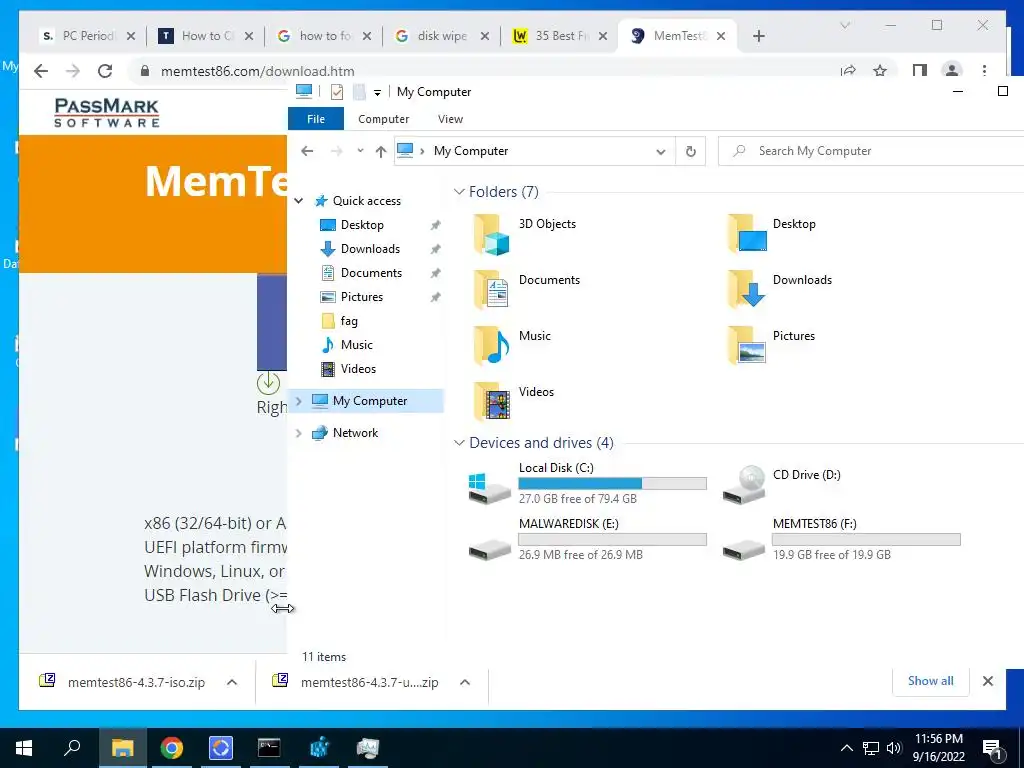The height and width of the screenshot is (768, 1024).
Task: Collapse the Folders (7) group
Action: [459, 192]
